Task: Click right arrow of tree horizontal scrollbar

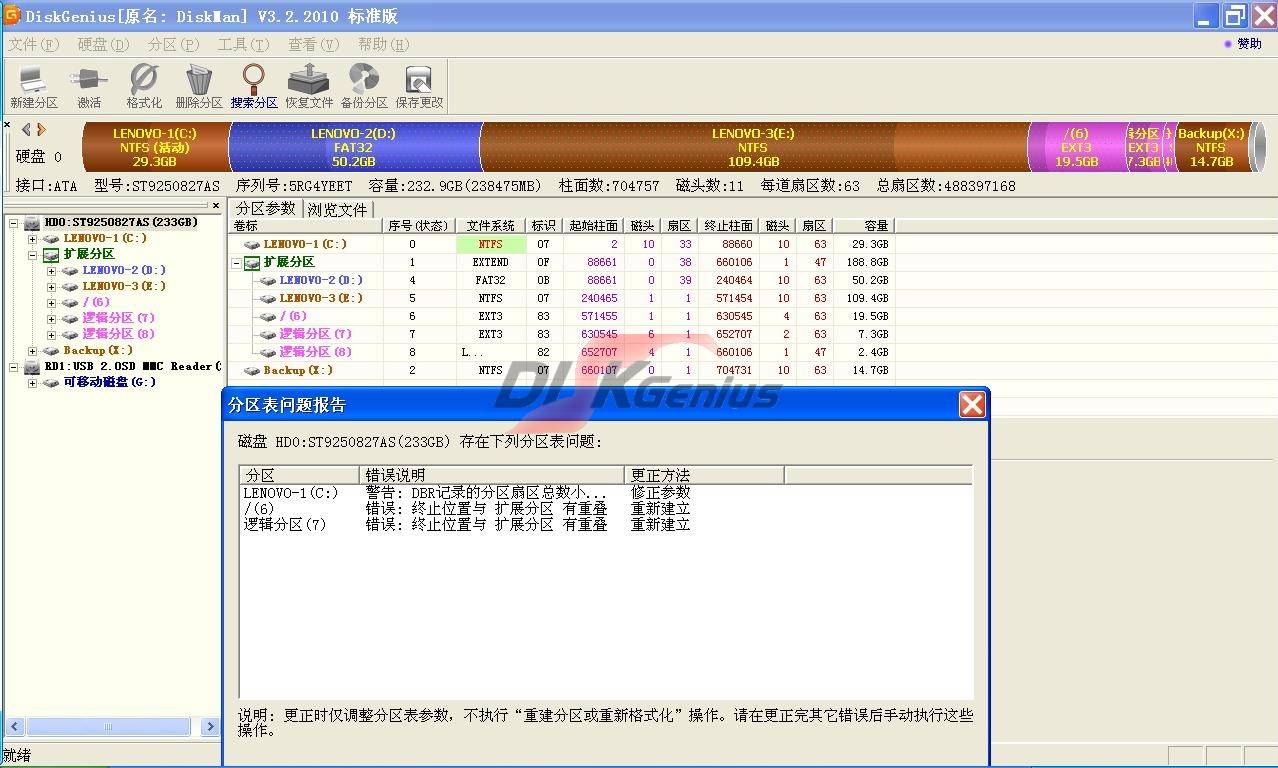Action: (x=210, y=727)
